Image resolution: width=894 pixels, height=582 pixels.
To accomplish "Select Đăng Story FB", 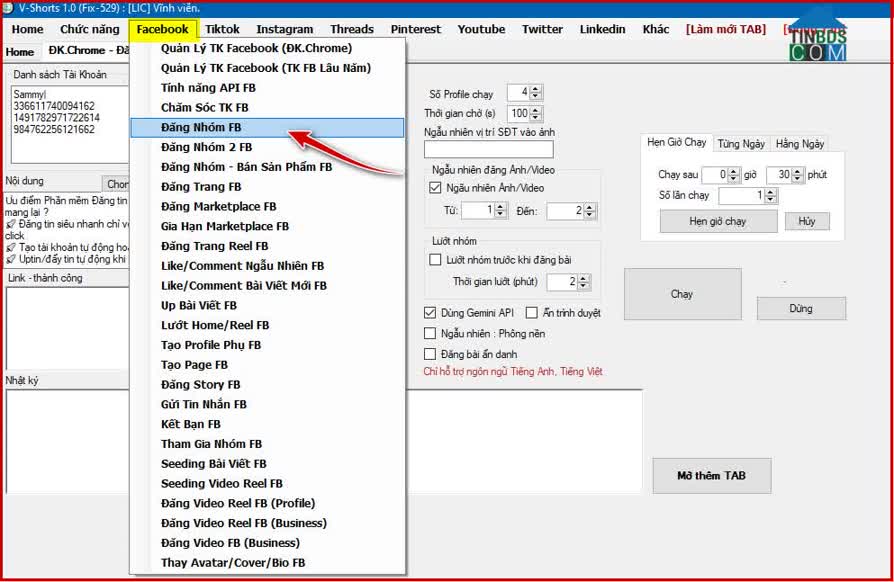I will click(268, 385).
